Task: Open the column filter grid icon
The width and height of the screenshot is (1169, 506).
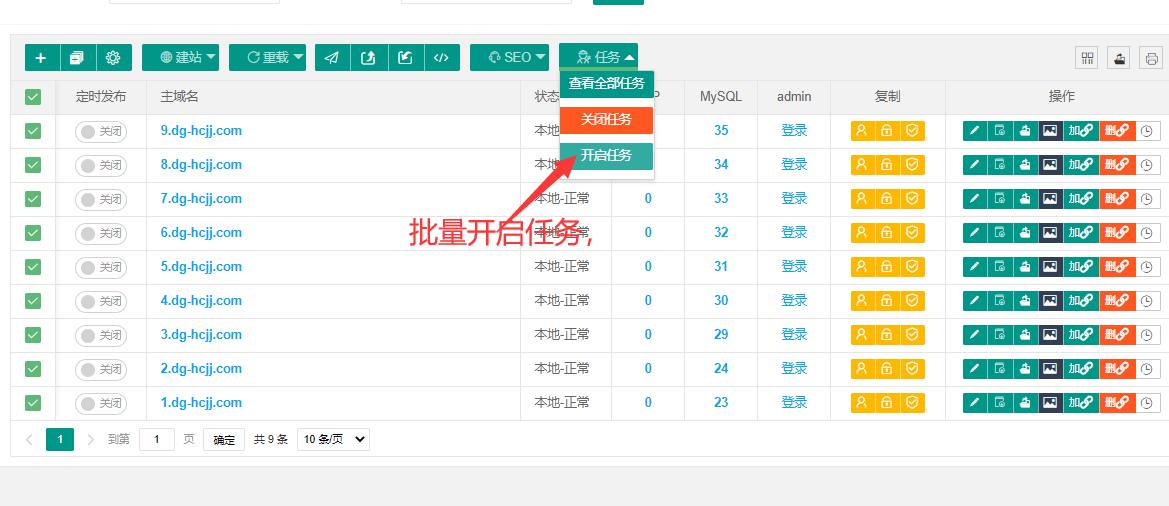Action: pos(1086,58)
